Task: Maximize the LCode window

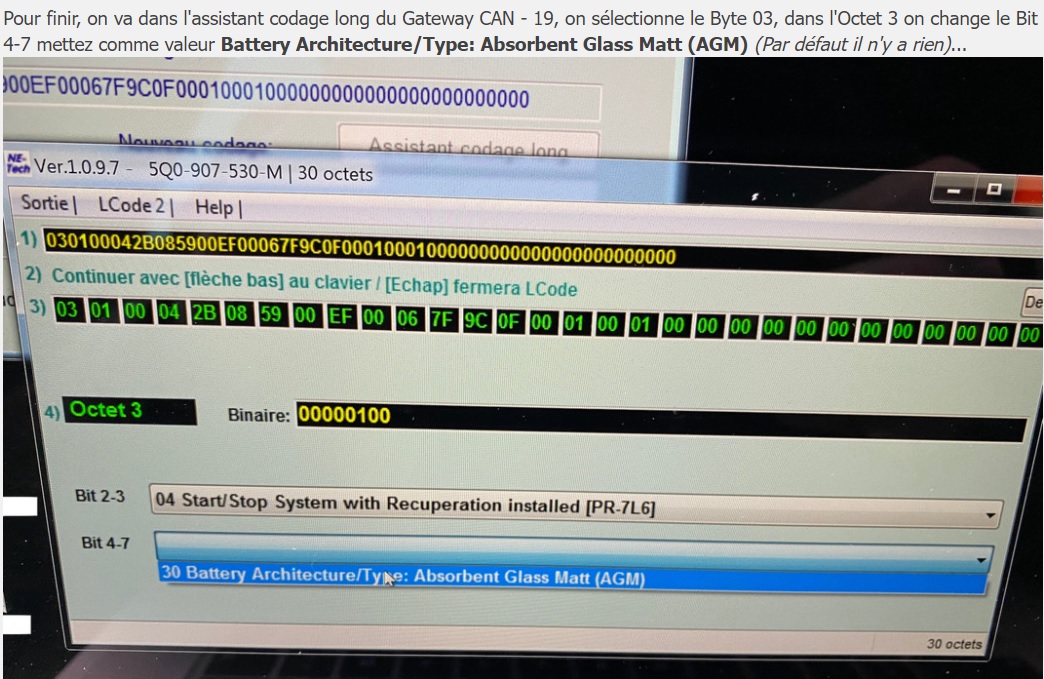Action: (x=993, y=190)
